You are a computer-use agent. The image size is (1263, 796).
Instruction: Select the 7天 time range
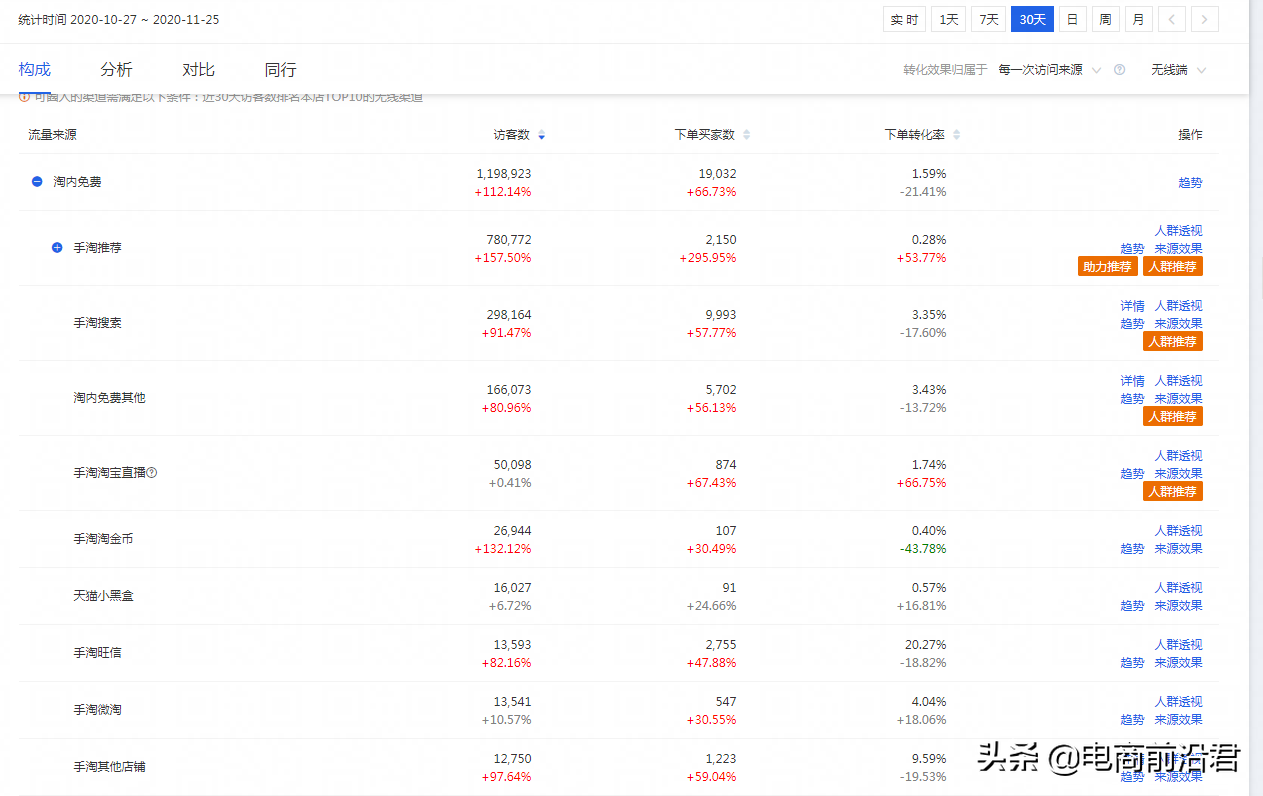[988, 18]
